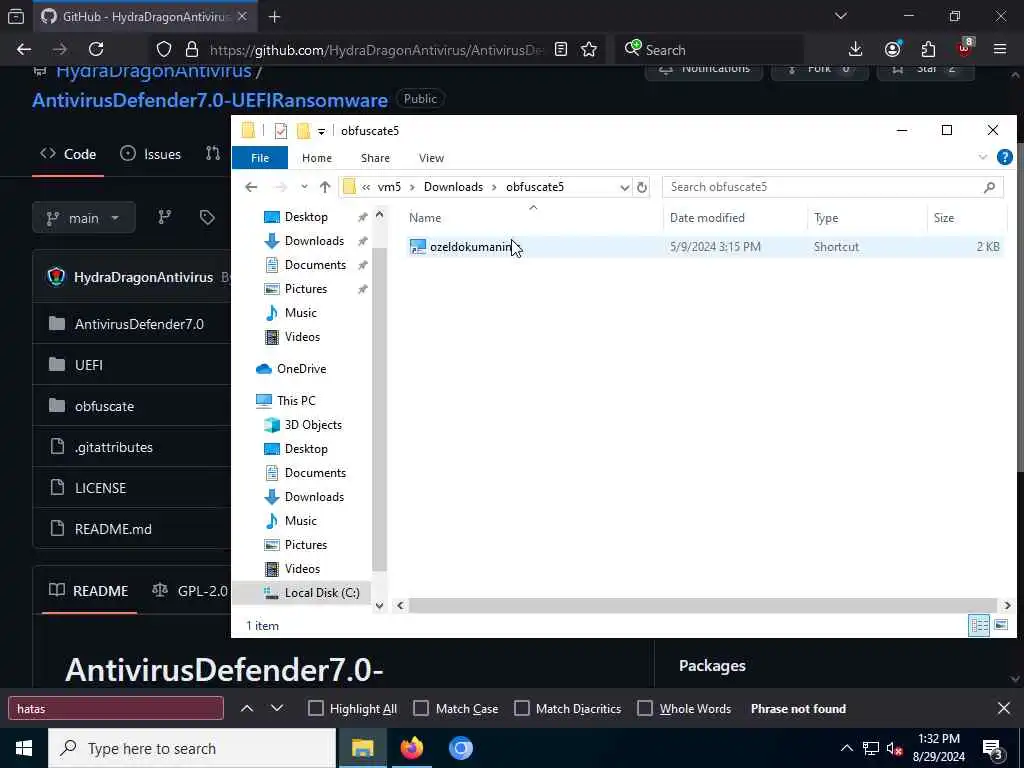Open Quick Access Toolbar customize dropdown
1024x768 pixels.
321,131
